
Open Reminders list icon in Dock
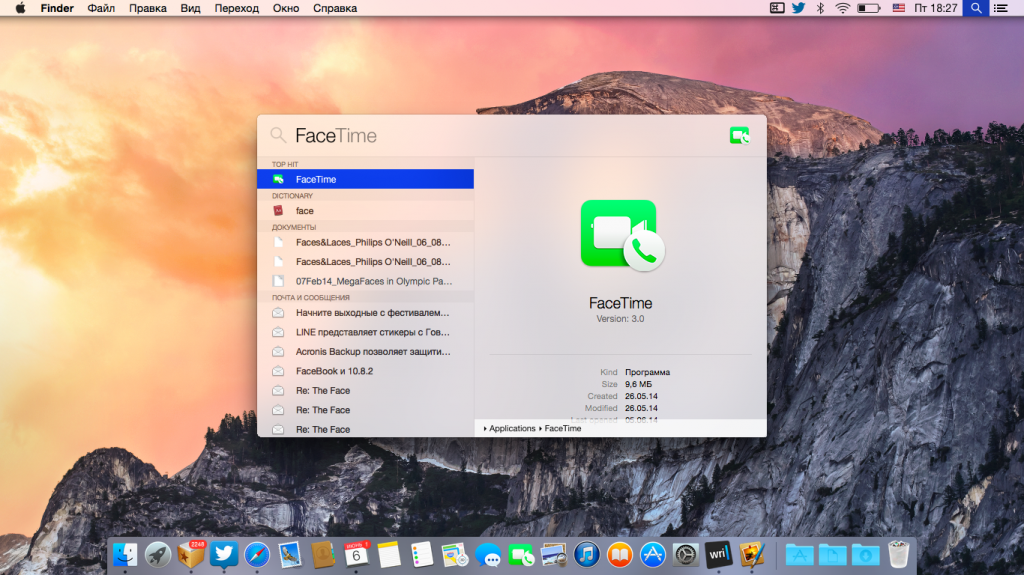[422, 555]
